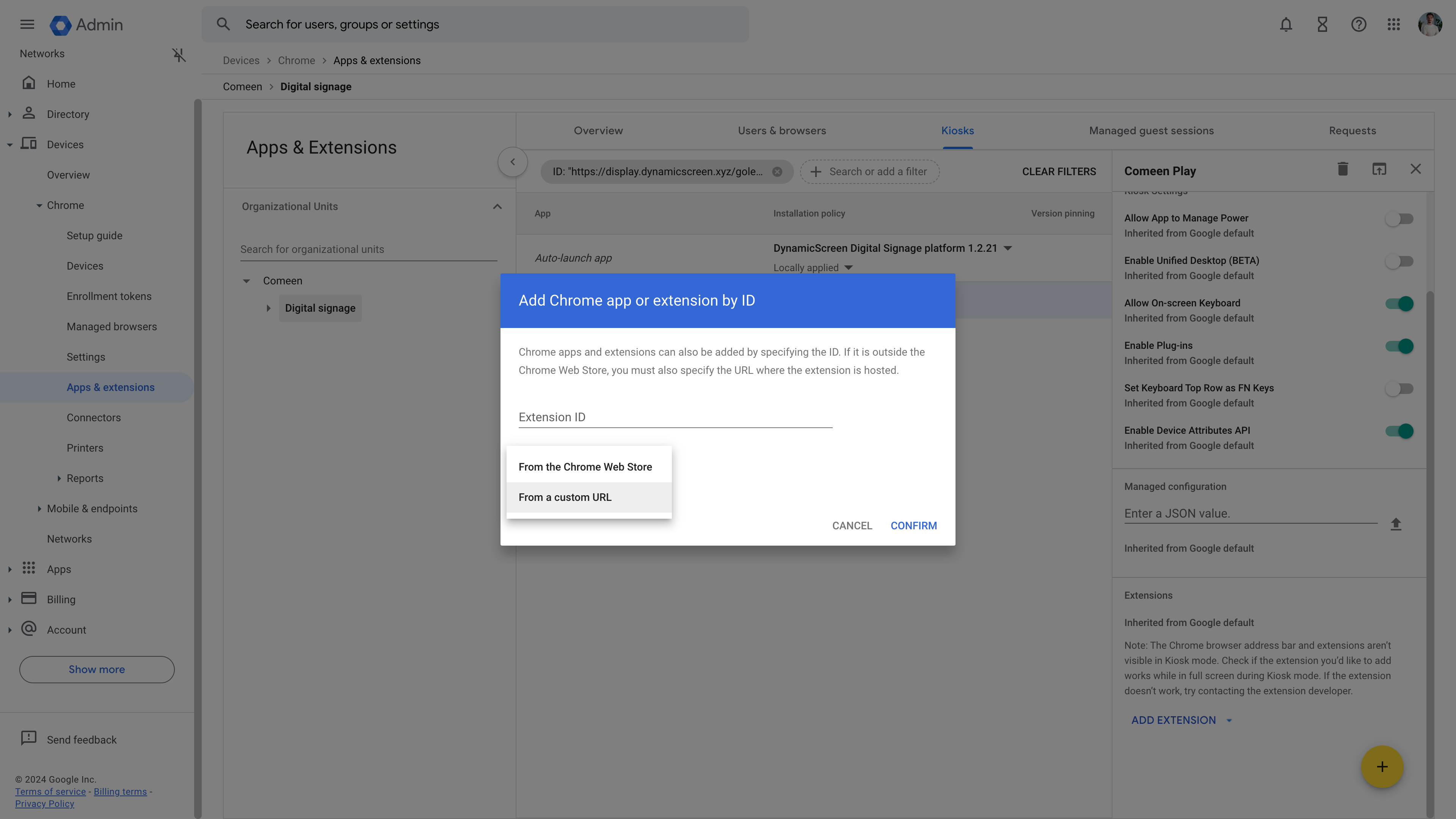Viewport: 1456px width, 819px height.
Task: Click Chrome in the breadcrumb
Action: tap(296, 61)
